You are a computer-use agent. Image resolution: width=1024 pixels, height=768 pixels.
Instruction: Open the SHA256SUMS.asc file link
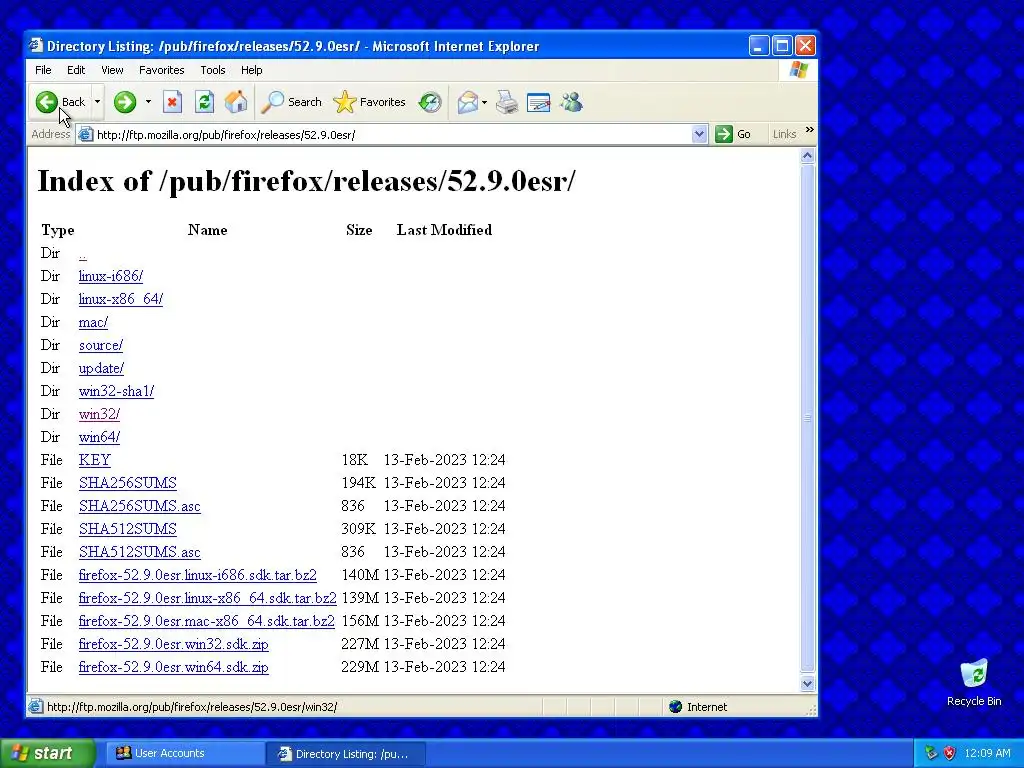tap(140, 506)
